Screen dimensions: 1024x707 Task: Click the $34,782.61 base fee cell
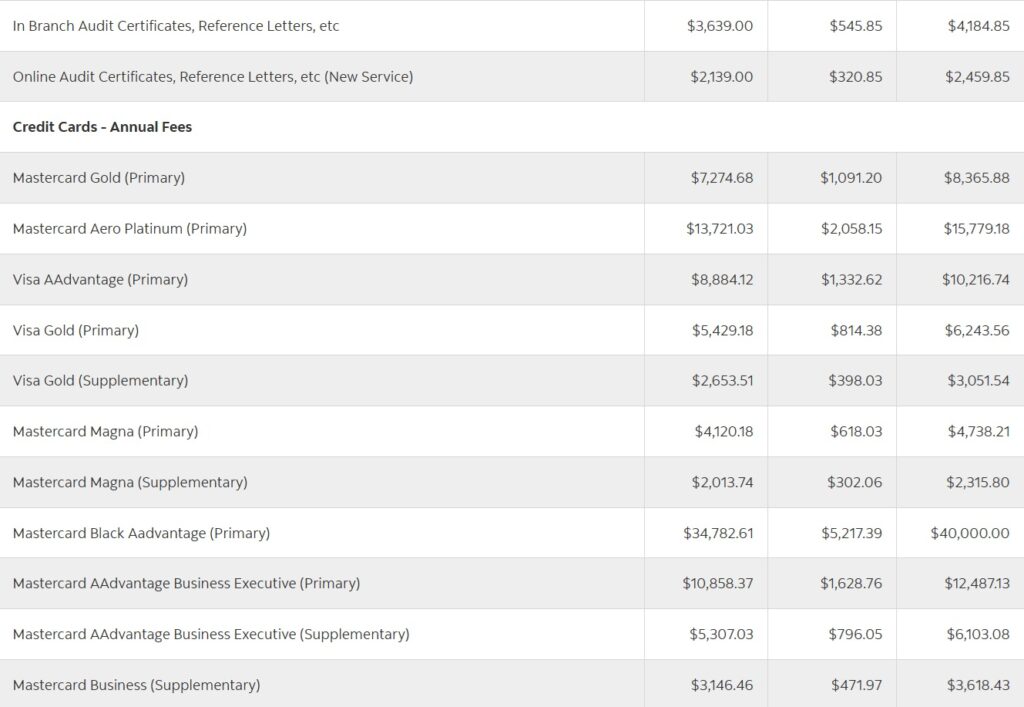[x=718, y=533]
